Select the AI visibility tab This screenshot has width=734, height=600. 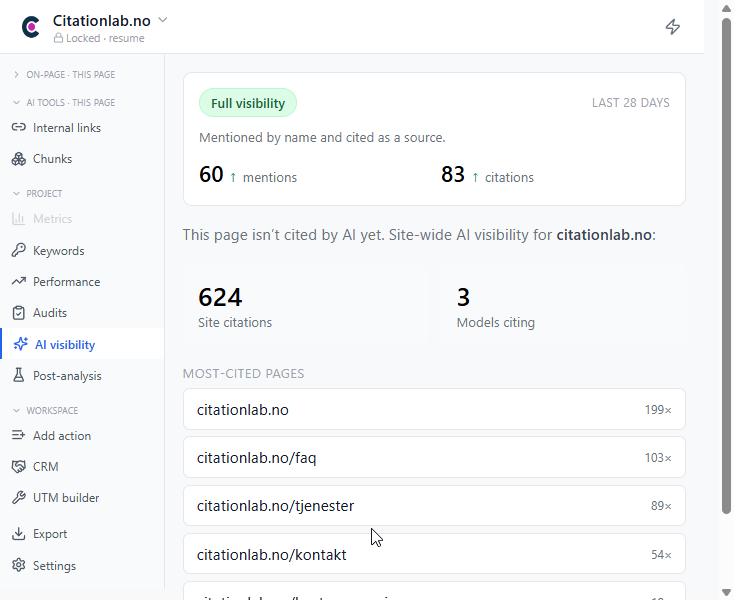point(82,344)
